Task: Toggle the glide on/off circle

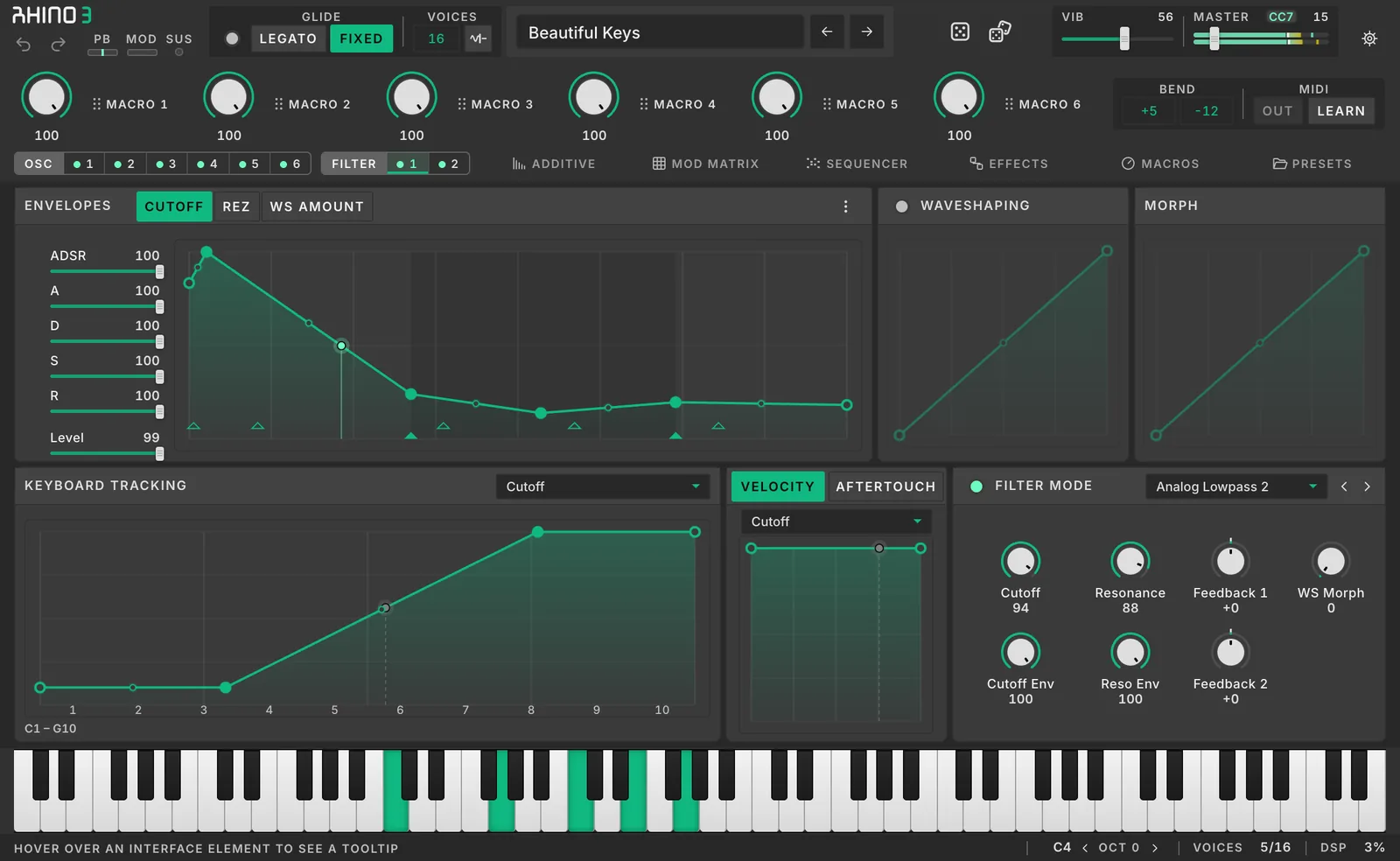Action: (x=232, y=38)
